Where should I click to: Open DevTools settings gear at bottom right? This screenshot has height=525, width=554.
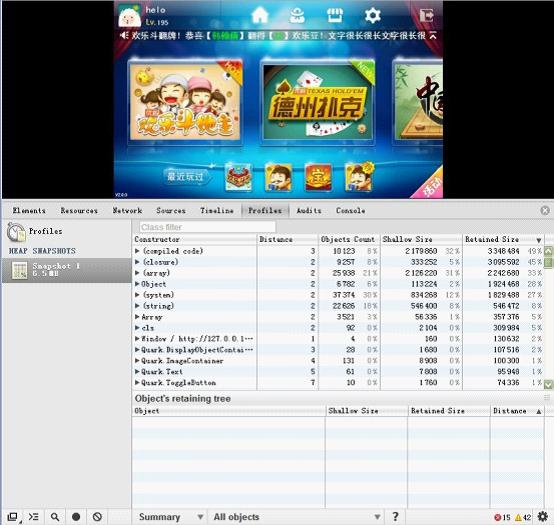pyautogui.click(x=543, y=517)
